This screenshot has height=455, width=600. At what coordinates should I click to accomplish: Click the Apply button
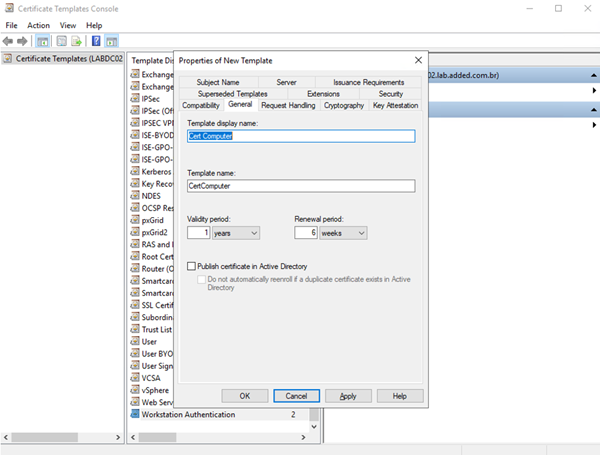(x=348, y=396)
